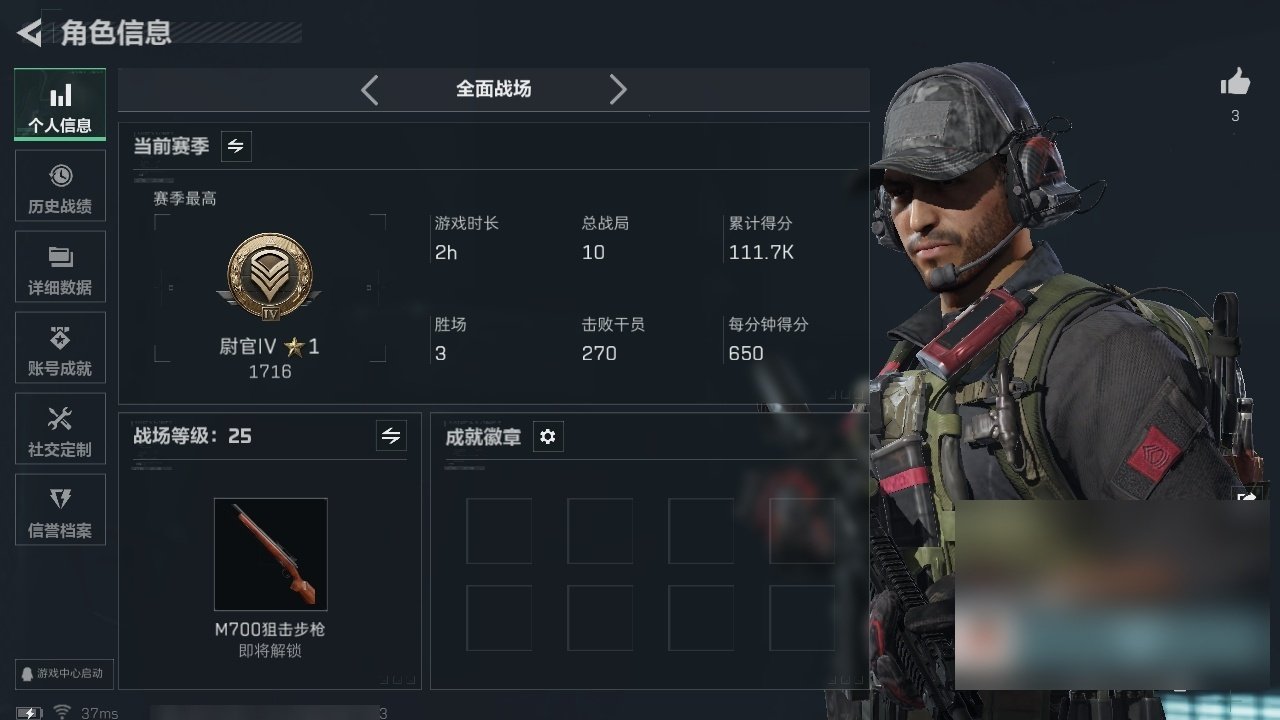This screenshot has height=720, width=1280.
Task: Click the 尉官IV rank badge emblem
Action: 269,277
